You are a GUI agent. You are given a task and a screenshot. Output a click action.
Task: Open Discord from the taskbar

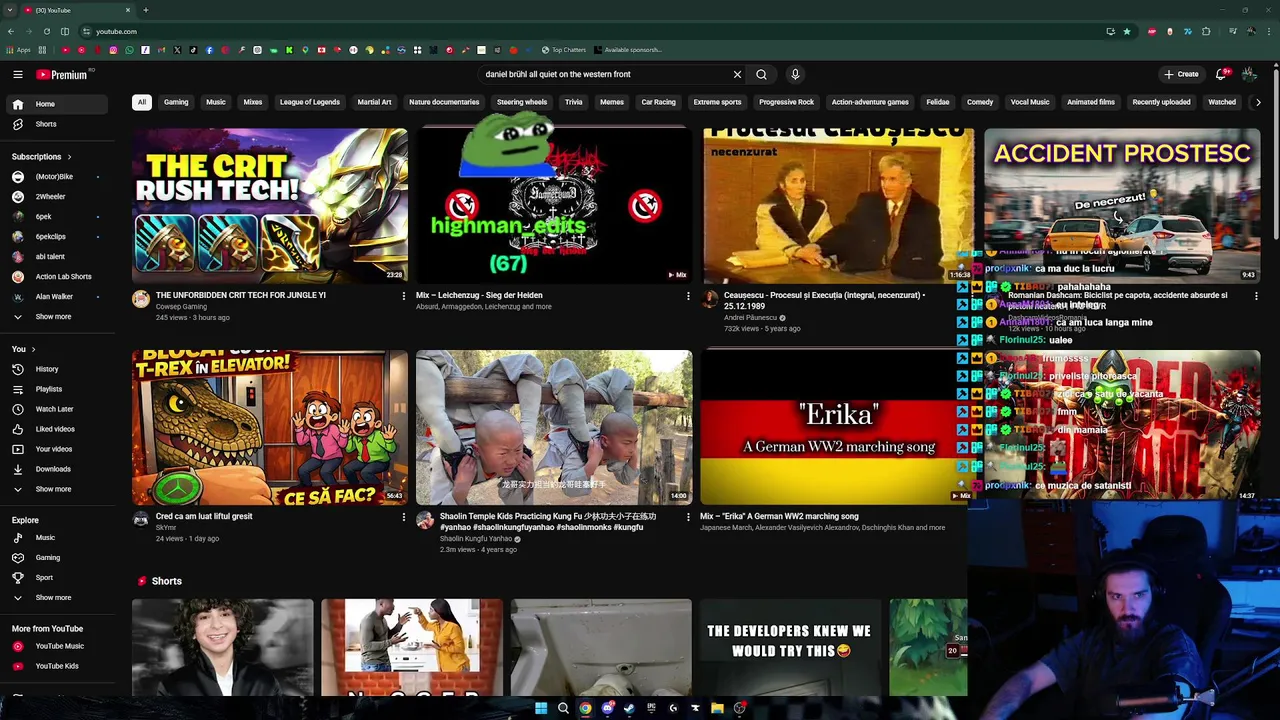(x=607, y=708)
